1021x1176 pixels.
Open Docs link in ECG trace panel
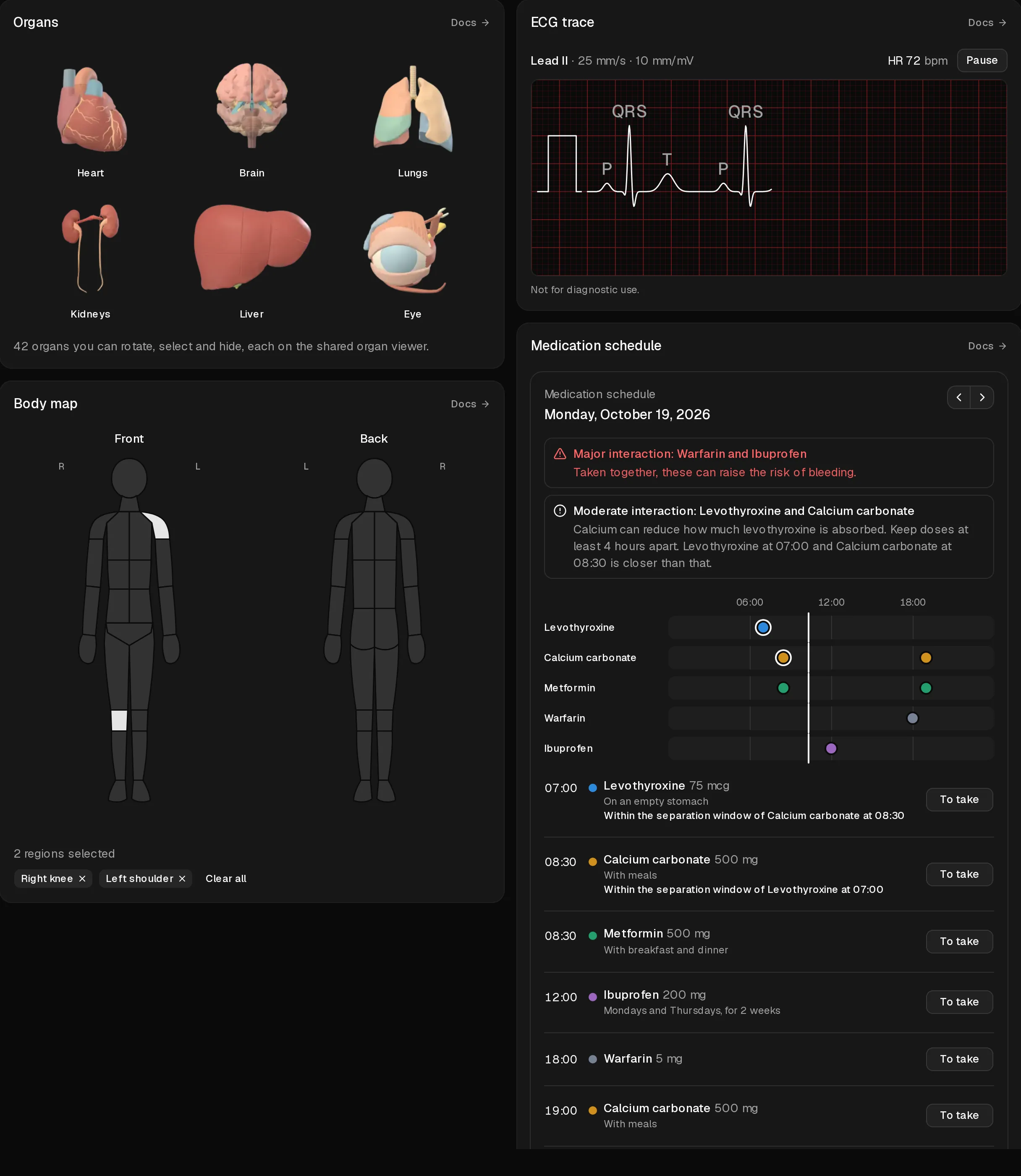coord(987,23)
